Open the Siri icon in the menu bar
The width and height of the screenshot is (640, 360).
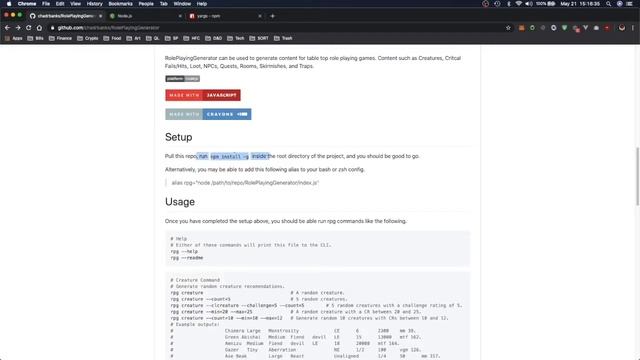point(620,4)
